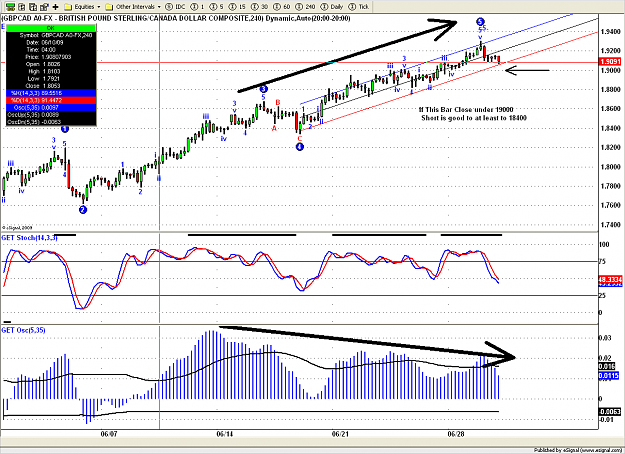Click the circled wave 4 marker

point(300,147)
